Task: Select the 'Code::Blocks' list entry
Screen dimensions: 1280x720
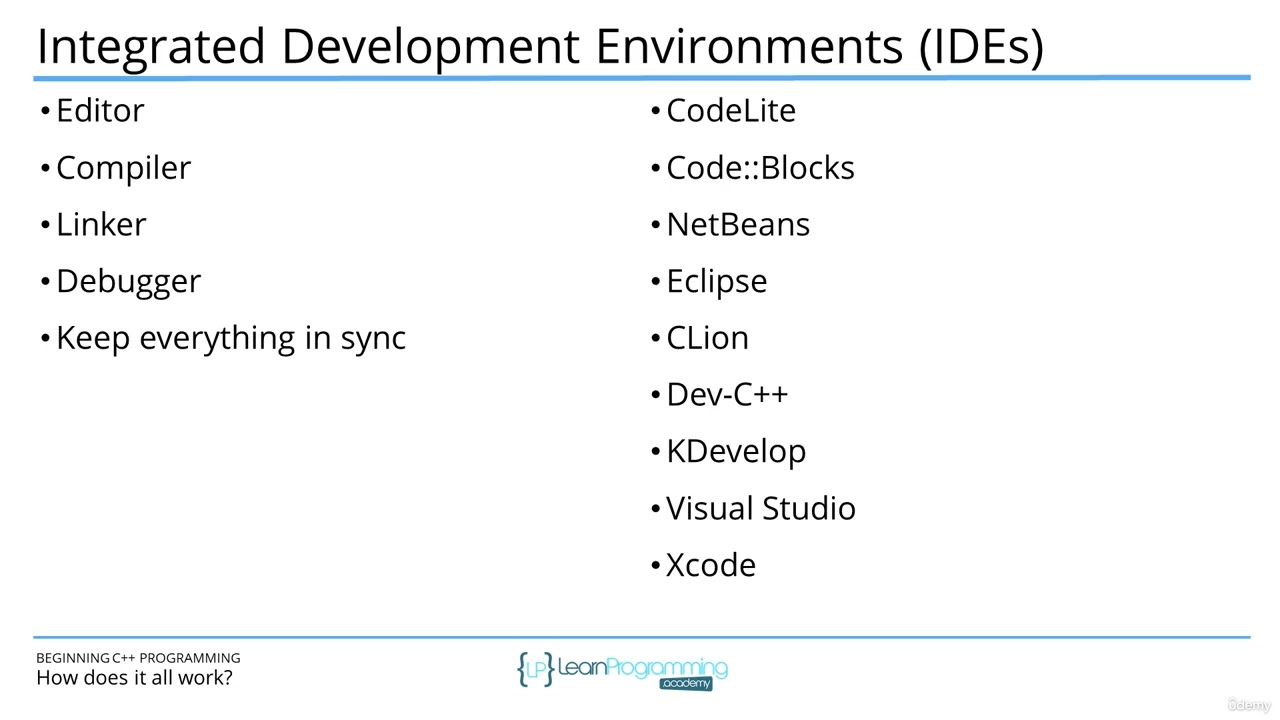Action: tap(760, 167)
